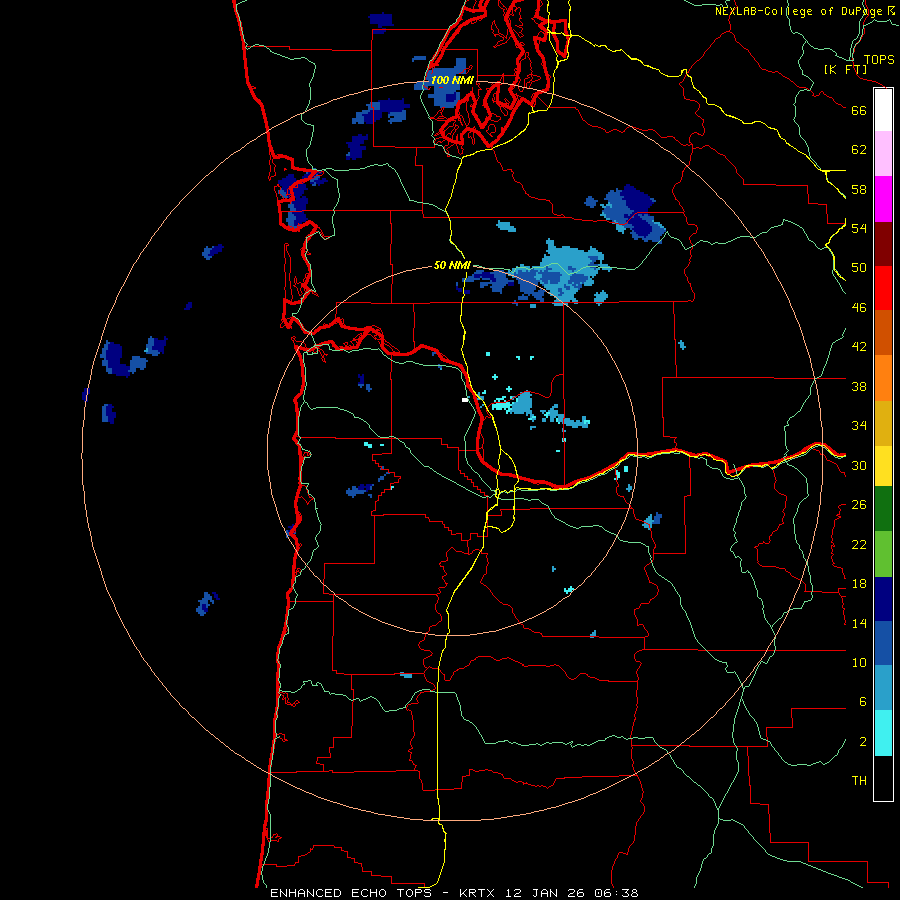Click the black TH swatch in the legend

tap(883, 778)
